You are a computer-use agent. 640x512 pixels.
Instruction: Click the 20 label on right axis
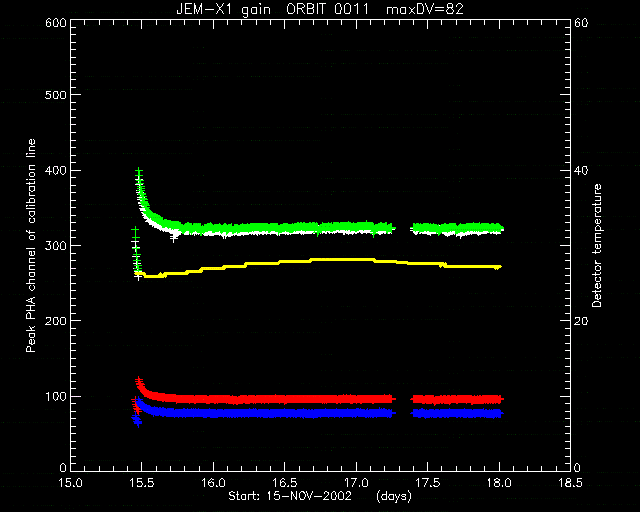581,321
